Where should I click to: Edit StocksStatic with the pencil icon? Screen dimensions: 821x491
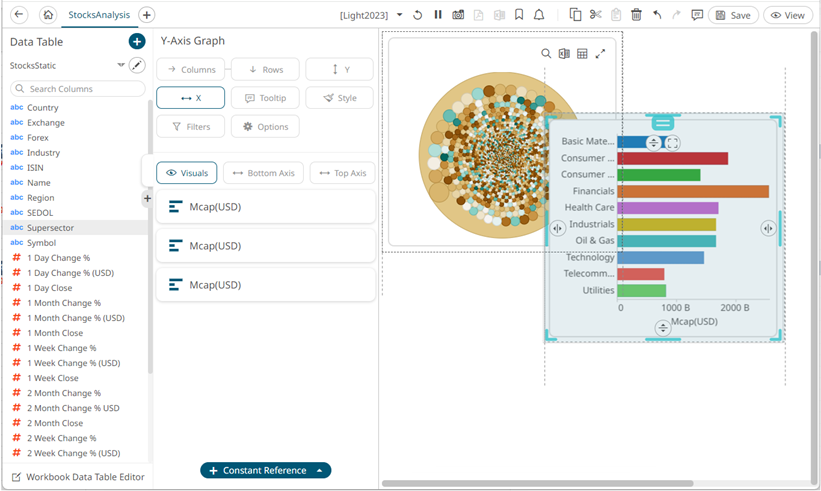(x=137, y=65)
